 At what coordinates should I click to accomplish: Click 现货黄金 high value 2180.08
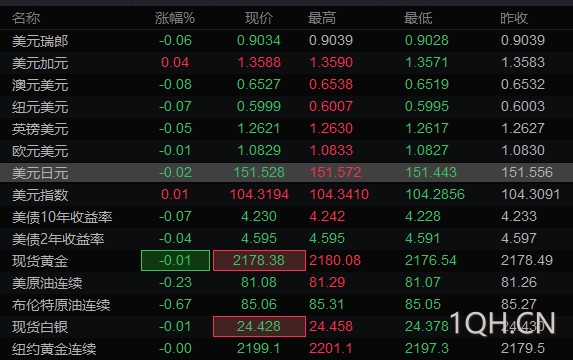[335, 260]
